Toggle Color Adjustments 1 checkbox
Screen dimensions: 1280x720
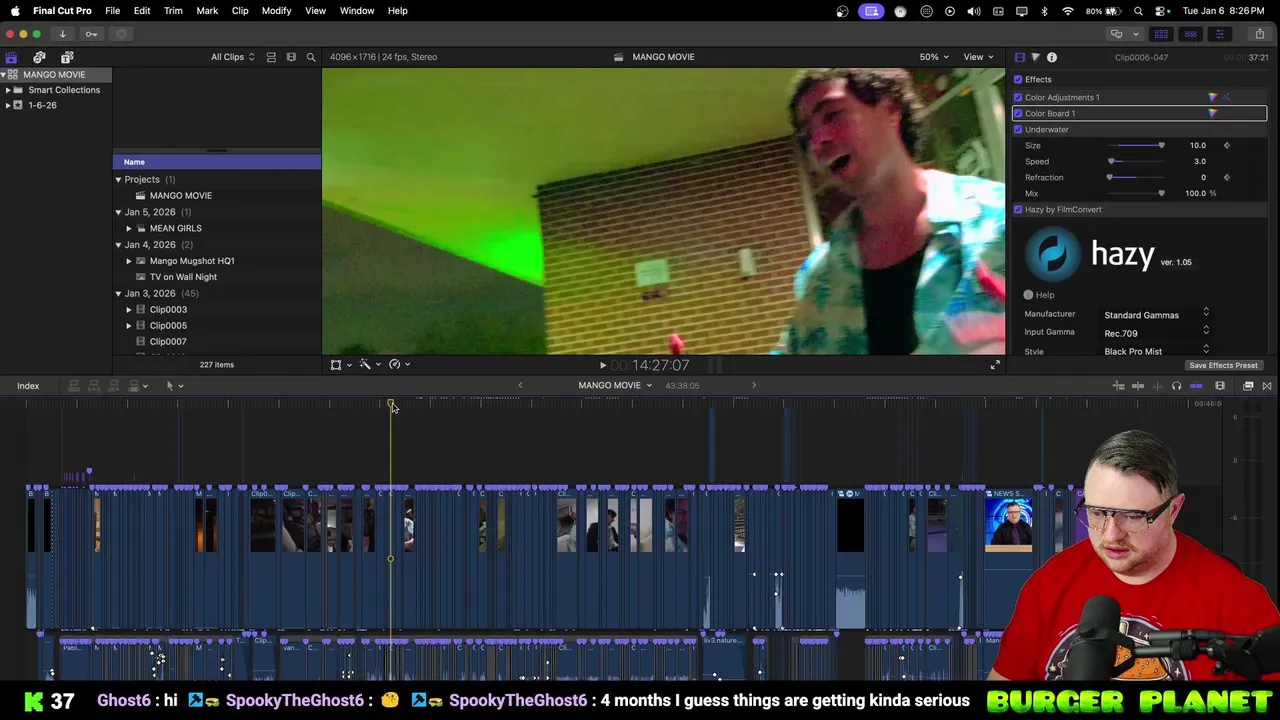point(1018,97)
